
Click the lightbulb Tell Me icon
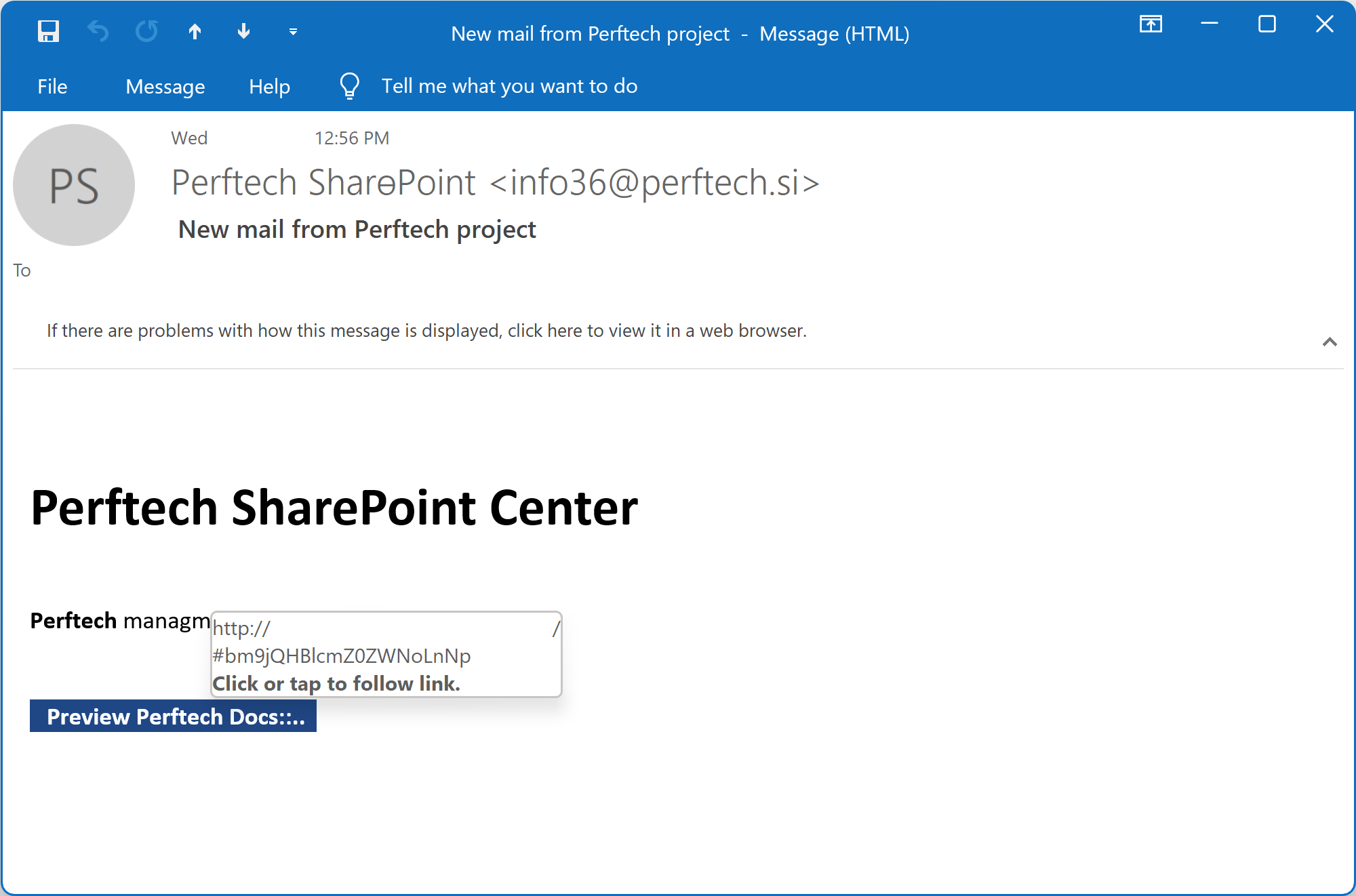pos(349,86)
